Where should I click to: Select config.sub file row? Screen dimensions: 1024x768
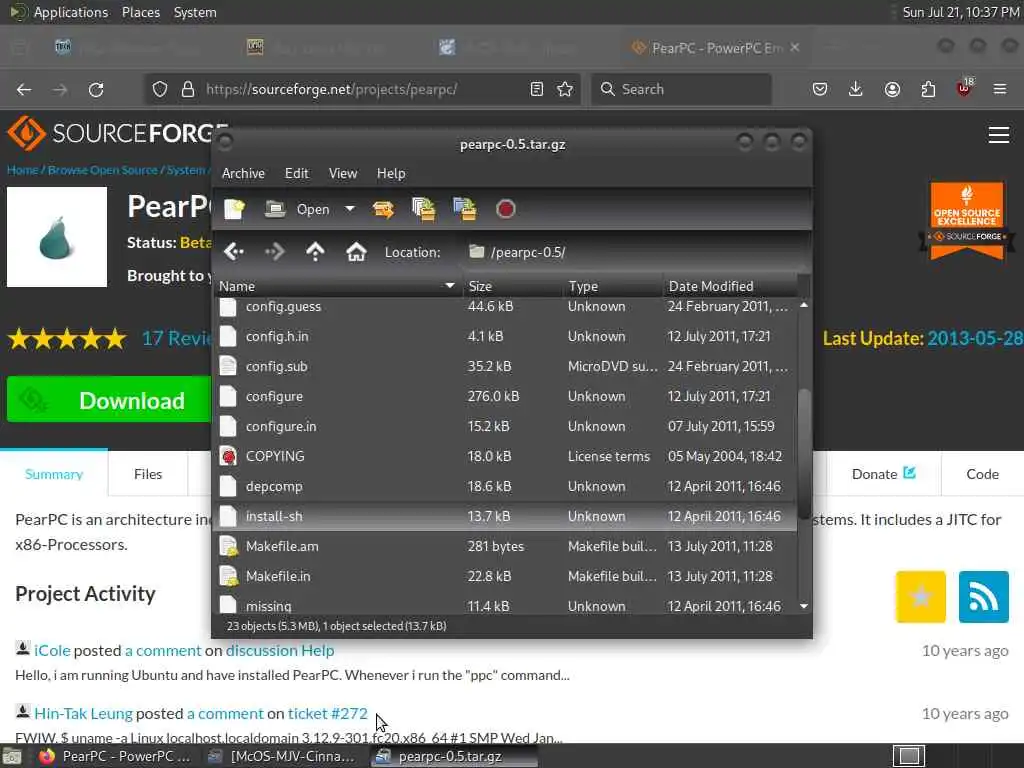(505, 366)
